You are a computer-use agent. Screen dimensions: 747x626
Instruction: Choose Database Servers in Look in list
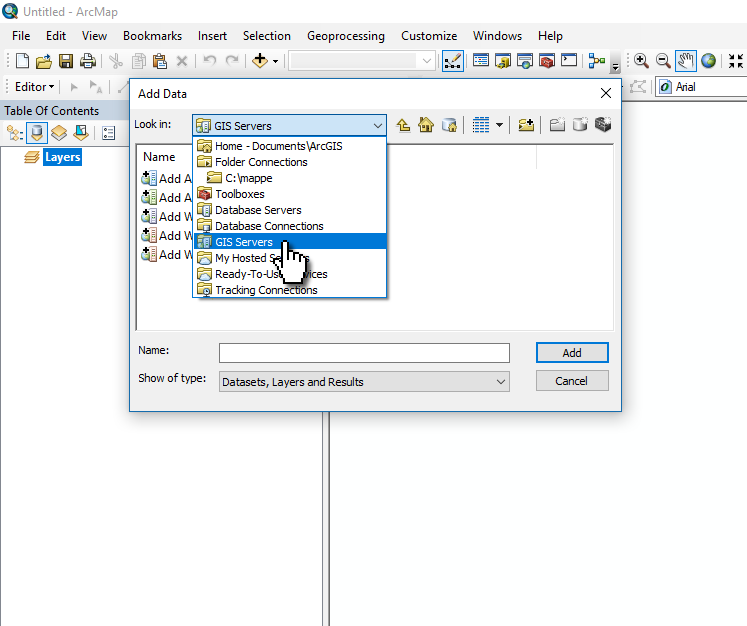[x=290, y=210]
